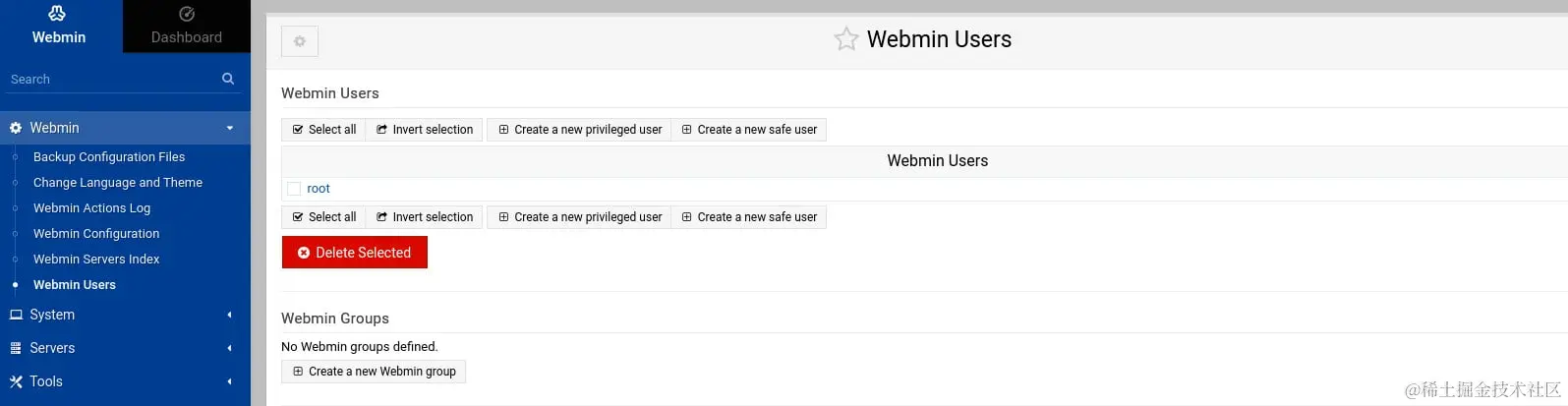The width and height of the screenshot is (1568, 406).
Task: Click the Dashboard speedometer icon
Action: pyautogui.click(x=187, y=14)
